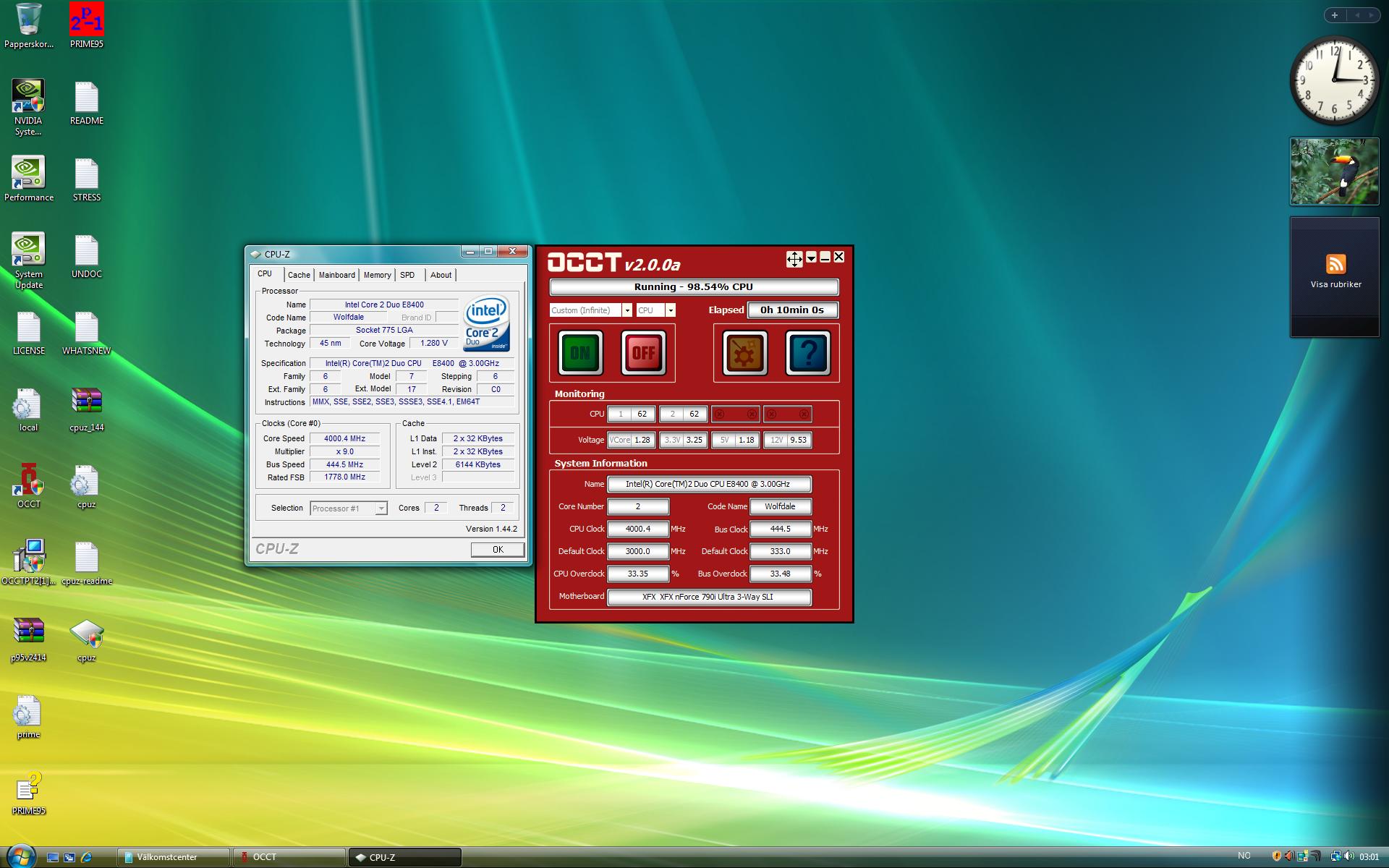The width and height of the screenshot is (1389, 868).
Task: Click the toucan slideshow sidebar gadget
Action: coord(1334,172)
